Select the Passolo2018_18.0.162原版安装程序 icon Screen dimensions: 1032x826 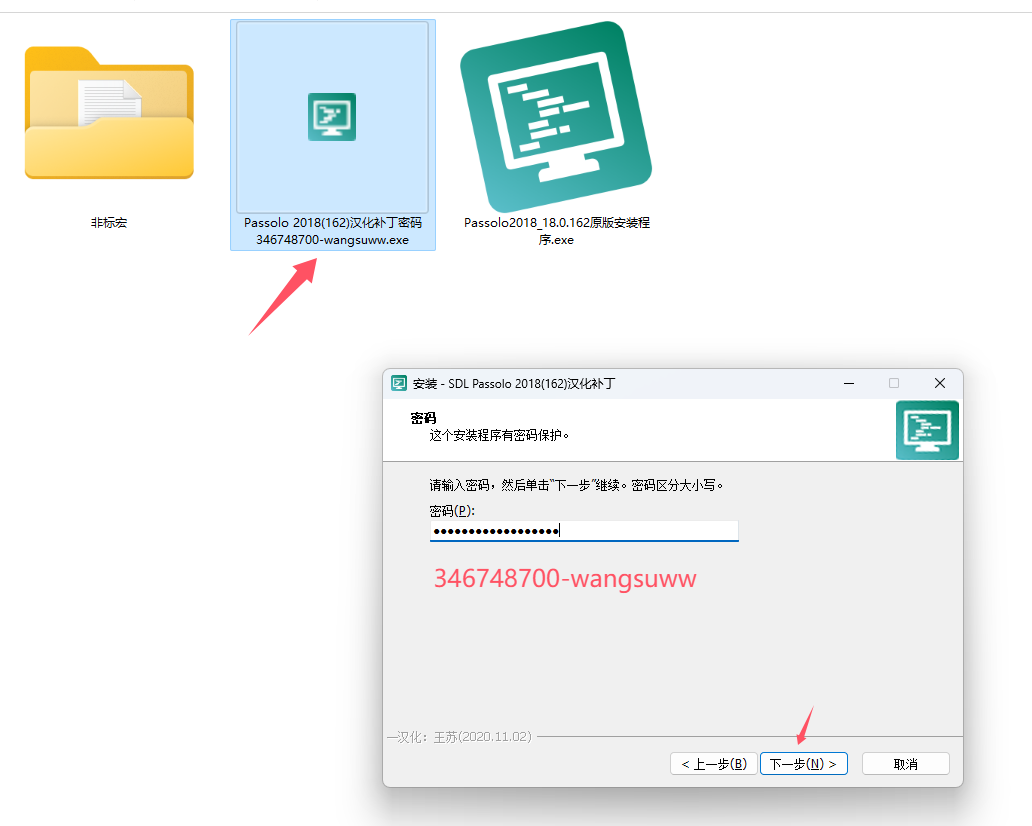(x=556, y=116)
